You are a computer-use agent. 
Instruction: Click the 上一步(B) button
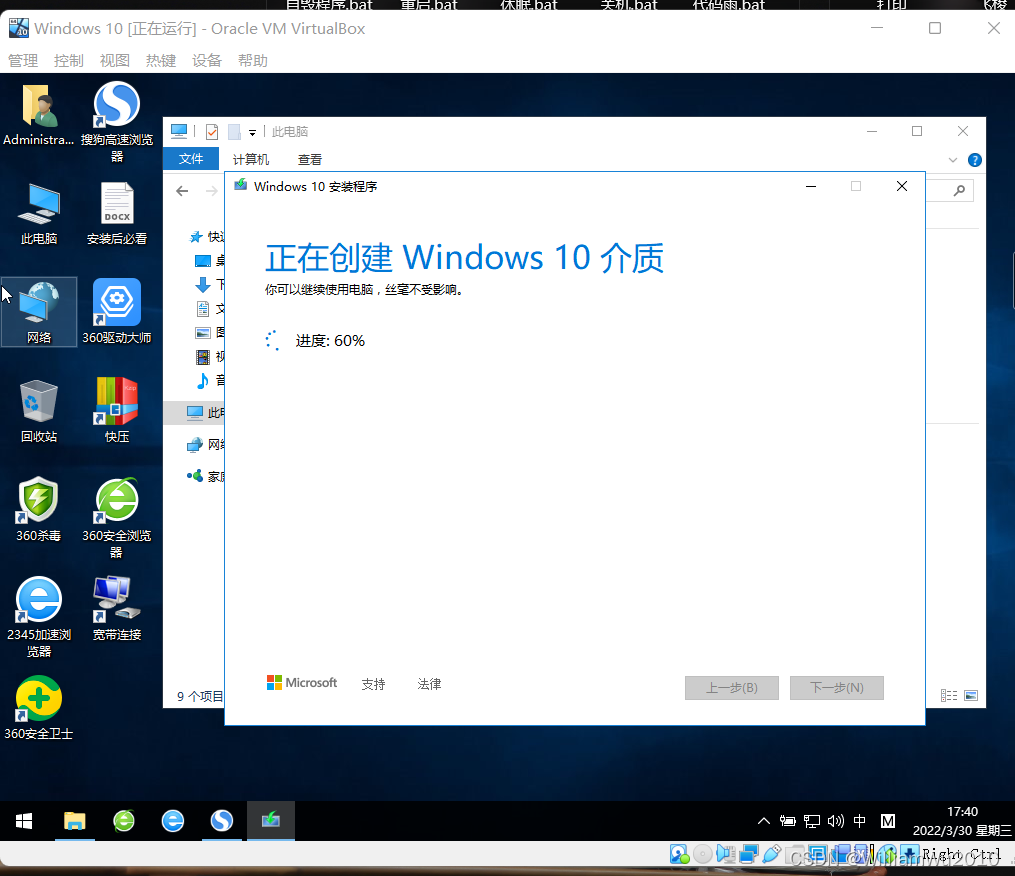[731, 688]
